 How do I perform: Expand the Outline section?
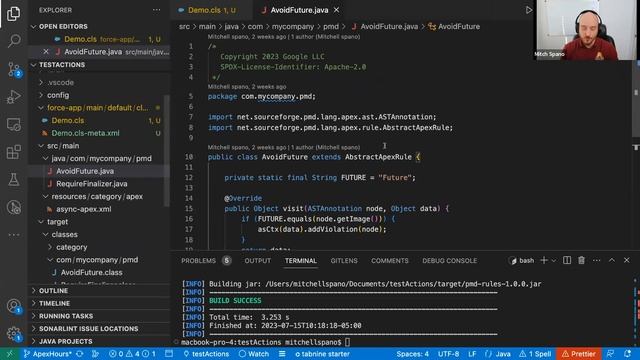pos(53,291)
